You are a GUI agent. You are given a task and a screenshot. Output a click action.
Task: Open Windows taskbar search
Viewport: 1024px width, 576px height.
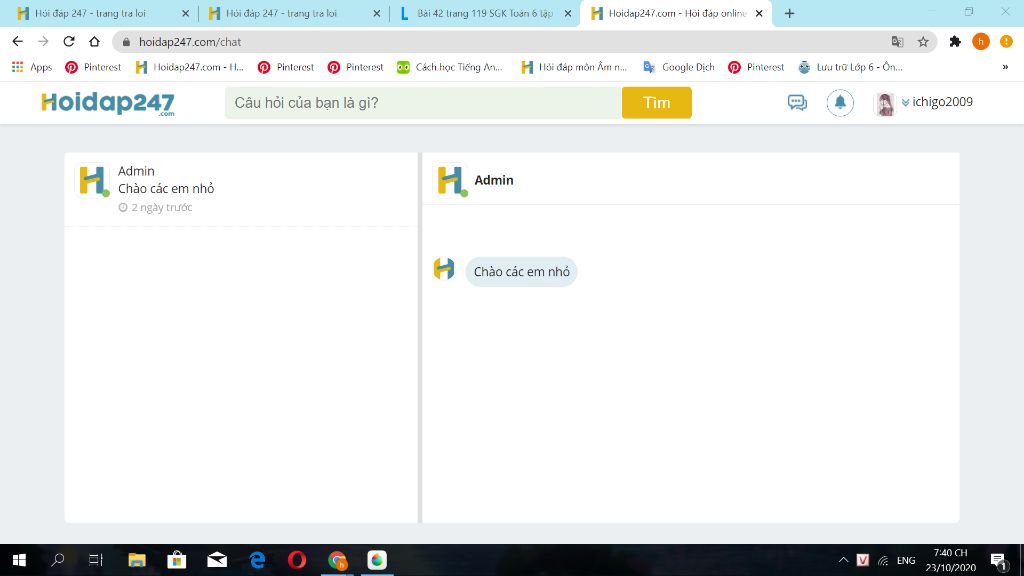(57, 560)
